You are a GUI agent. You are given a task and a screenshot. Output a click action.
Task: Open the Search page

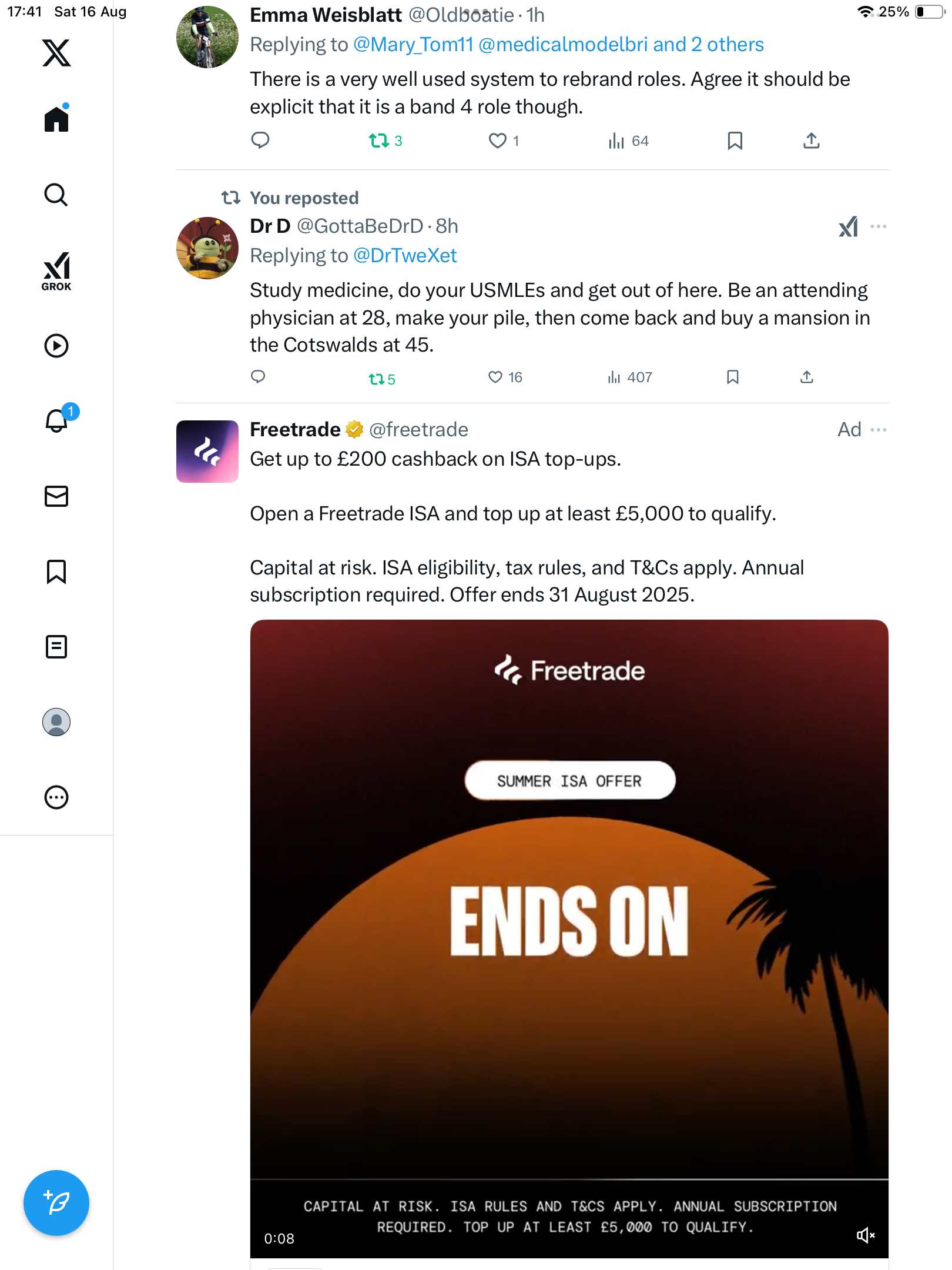point(56,195)
